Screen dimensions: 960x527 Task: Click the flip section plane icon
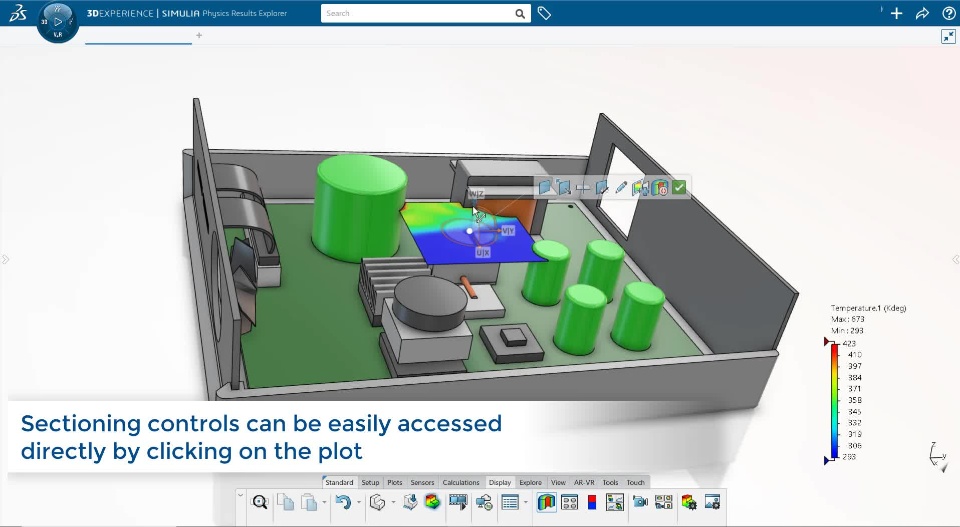602,188
